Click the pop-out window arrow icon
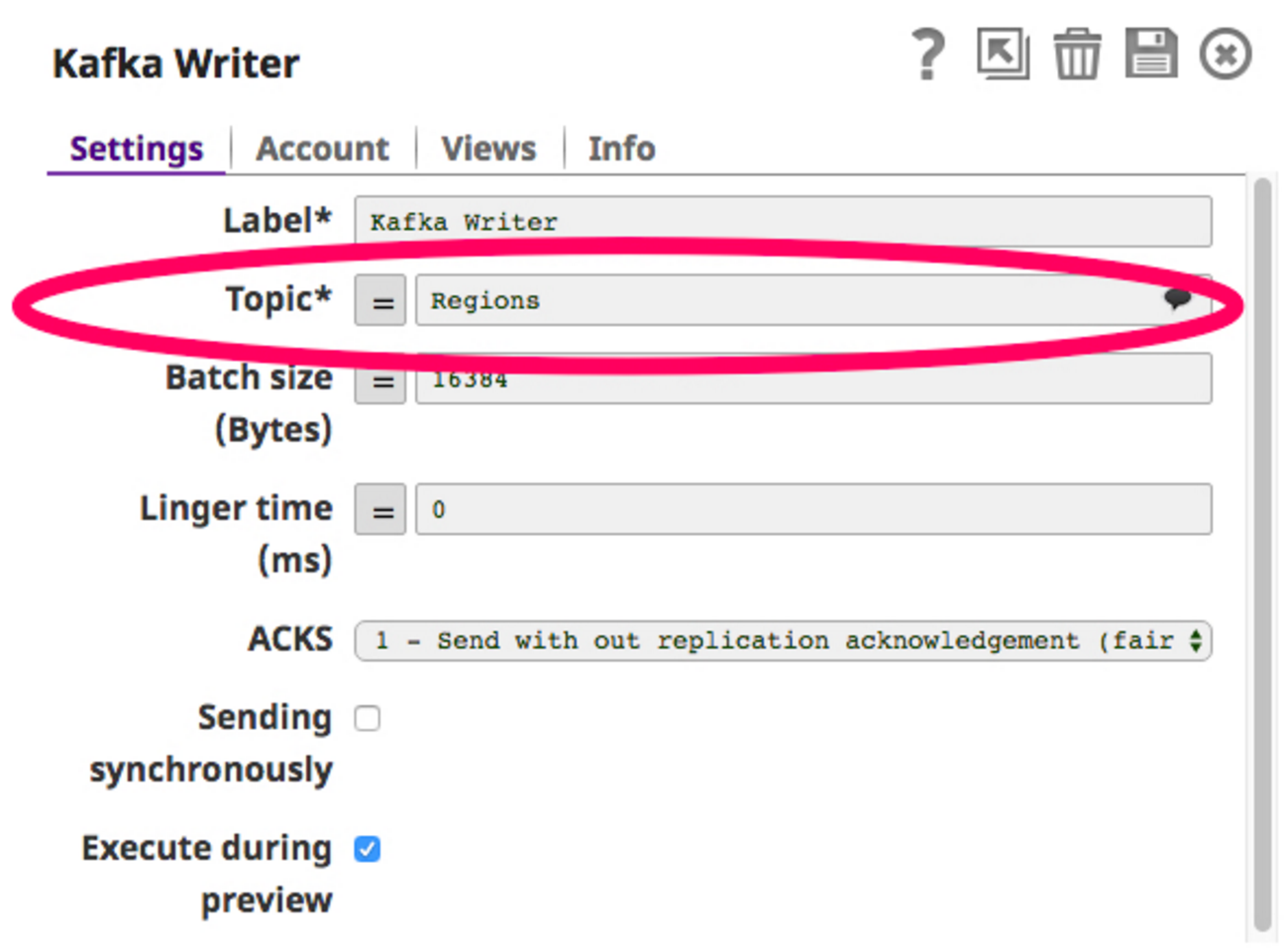Screen dimensions: 1288x949 click(x=1003, y=53)
